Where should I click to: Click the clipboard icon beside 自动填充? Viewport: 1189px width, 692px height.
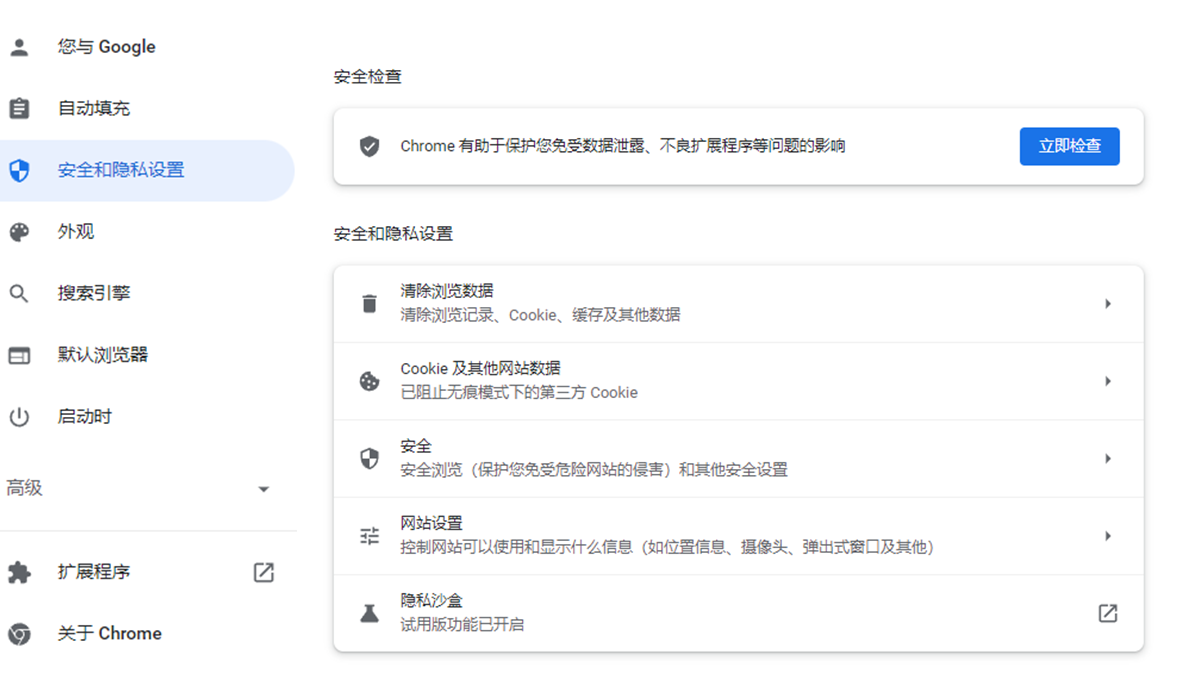point(19,108)
